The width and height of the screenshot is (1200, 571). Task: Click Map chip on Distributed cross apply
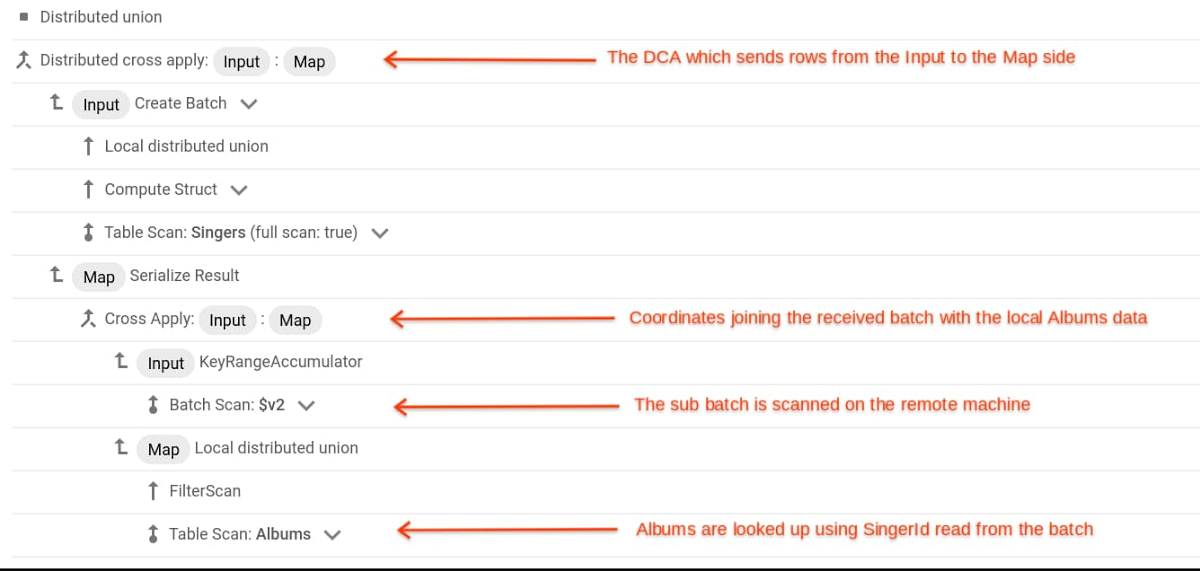pyautogui.click(x=309, y=61)
